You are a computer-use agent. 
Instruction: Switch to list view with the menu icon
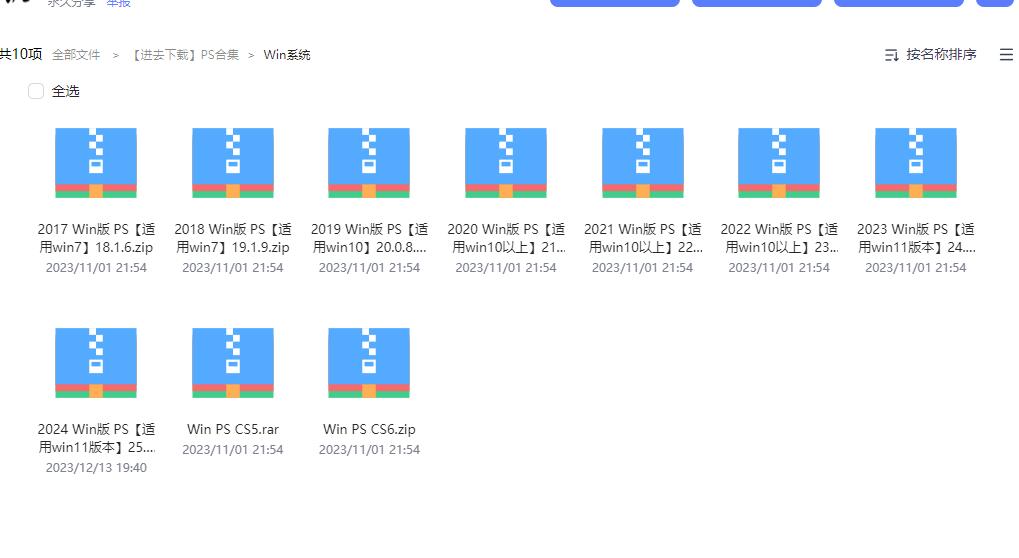coord(1006,55)
